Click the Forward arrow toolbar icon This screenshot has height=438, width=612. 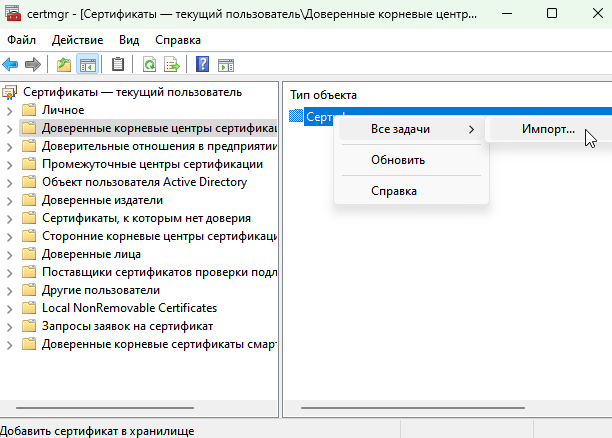[33, 65]
